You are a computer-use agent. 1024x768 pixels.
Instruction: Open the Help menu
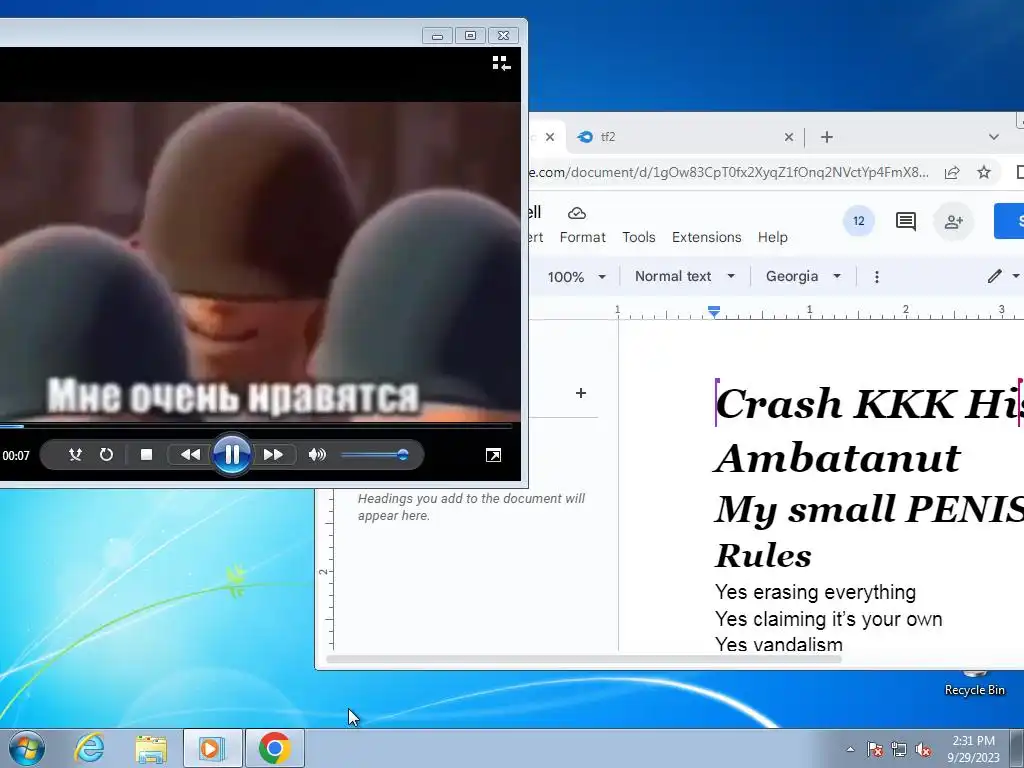click(773, 237)
